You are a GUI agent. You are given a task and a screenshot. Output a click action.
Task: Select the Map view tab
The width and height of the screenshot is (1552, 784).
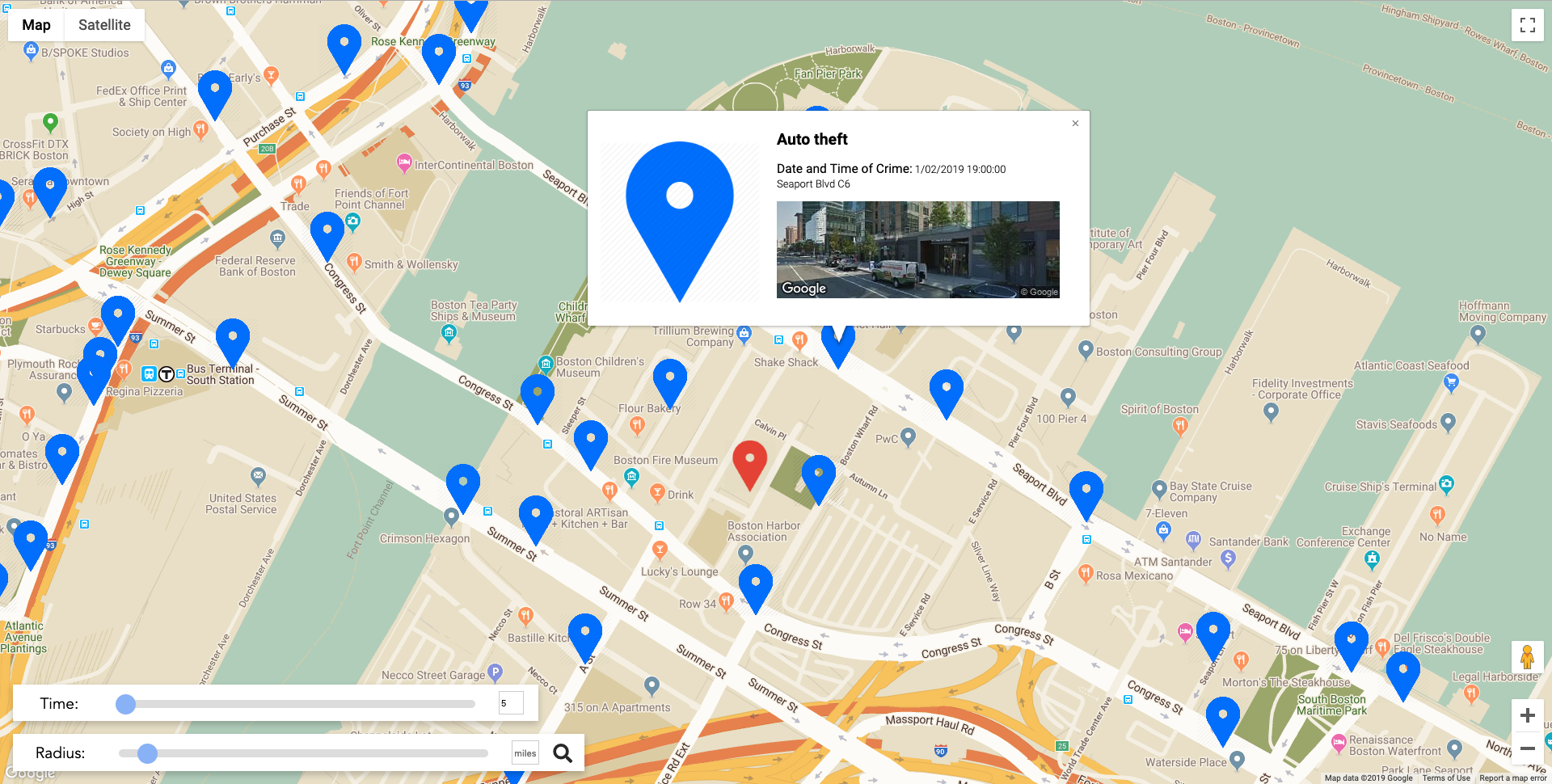(x=36, y=25)
